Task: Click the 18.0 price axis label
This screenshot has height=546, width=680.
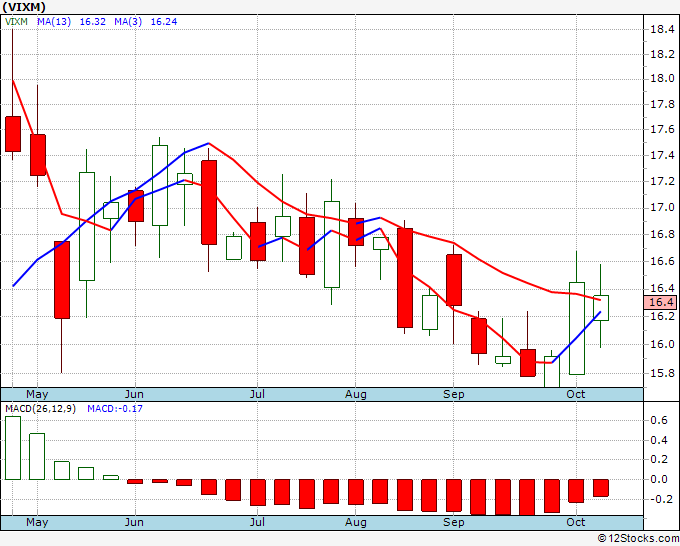Action: [662, 78]
